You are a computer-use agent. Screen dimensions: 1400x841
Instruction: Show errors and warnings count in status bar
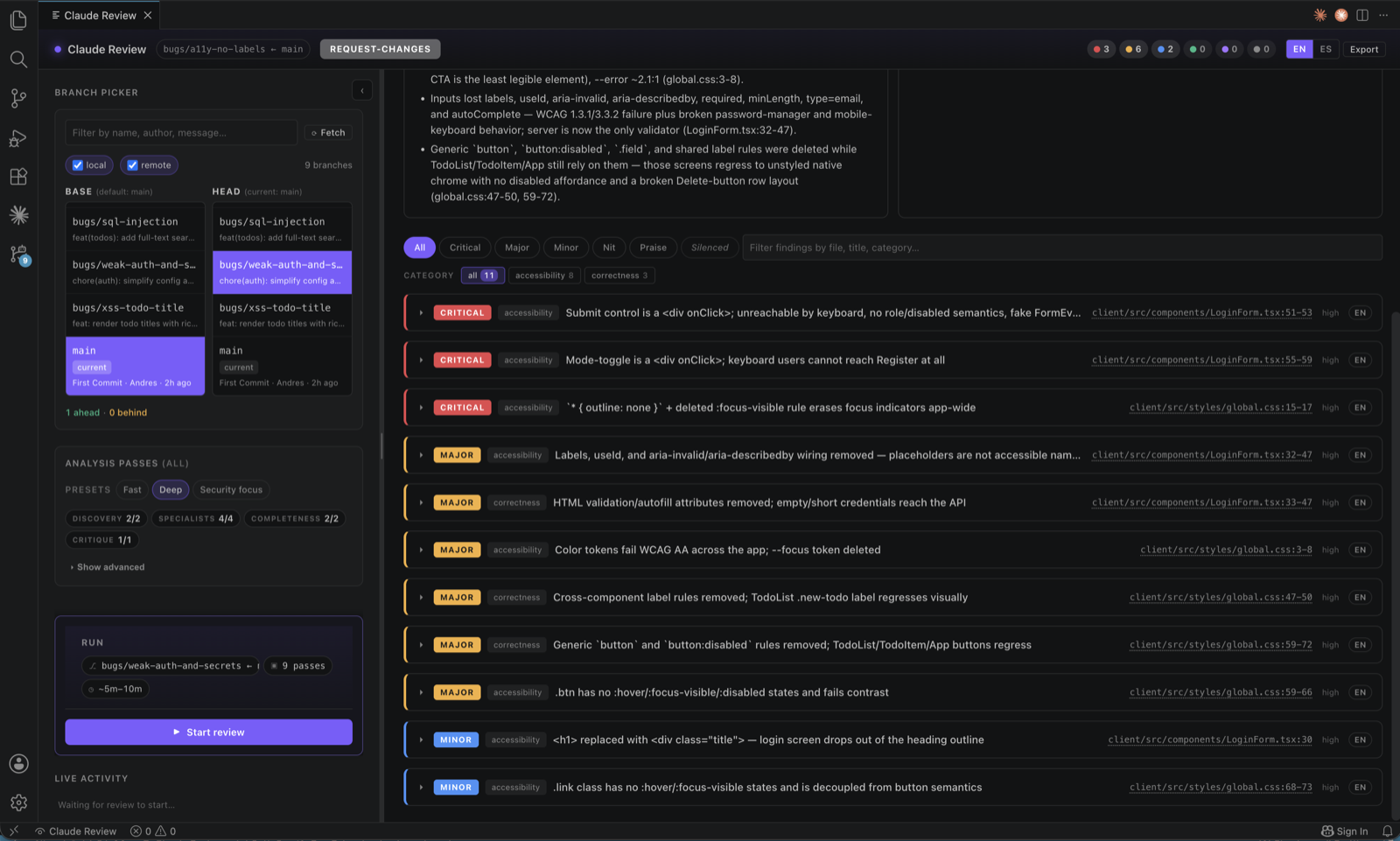tap(153, 831)
